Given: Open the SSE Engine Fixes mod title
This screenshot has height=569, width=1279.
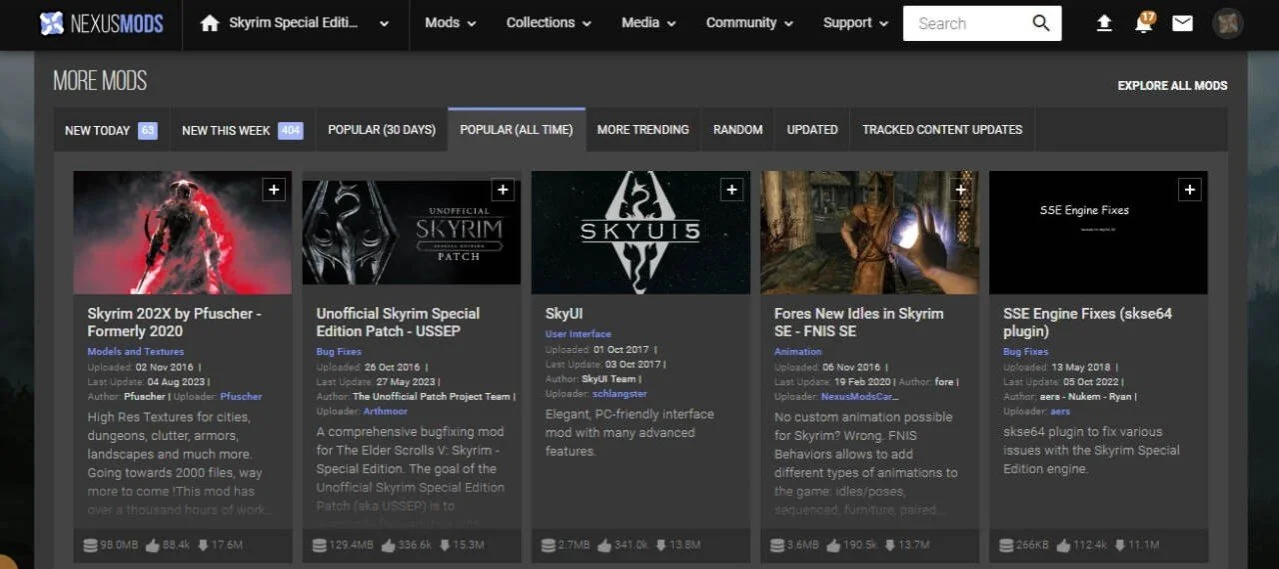Looking at the screenshot, I should [1087, 322].
